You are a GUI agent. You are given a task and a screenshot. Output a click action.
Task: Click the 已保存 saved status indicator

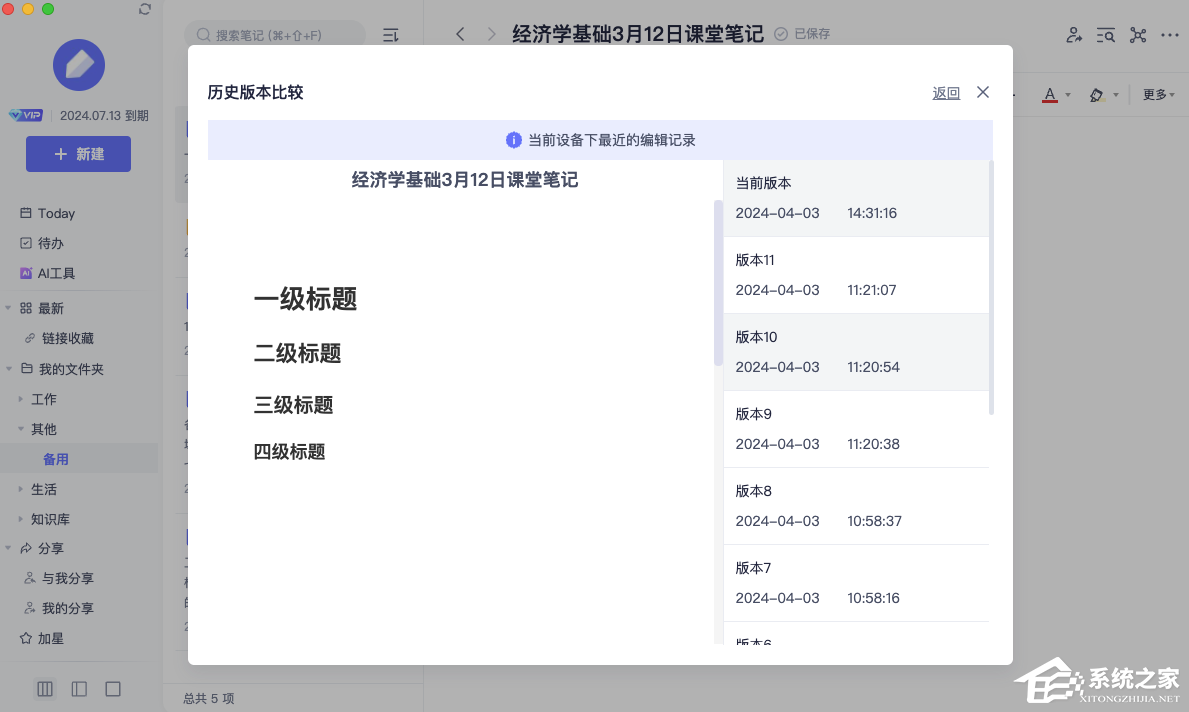[x=802, y=34]
